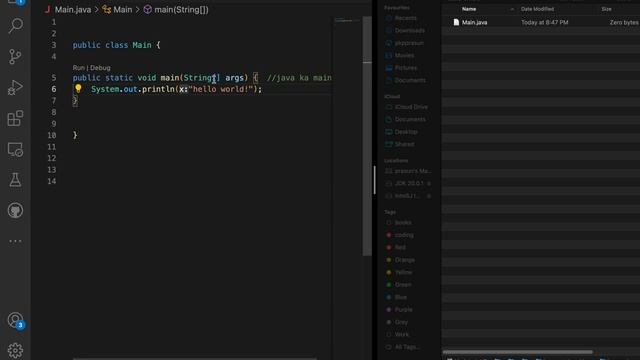Click the 'public class Main' line of code
The image size is (640, 360).
point(116,45)
